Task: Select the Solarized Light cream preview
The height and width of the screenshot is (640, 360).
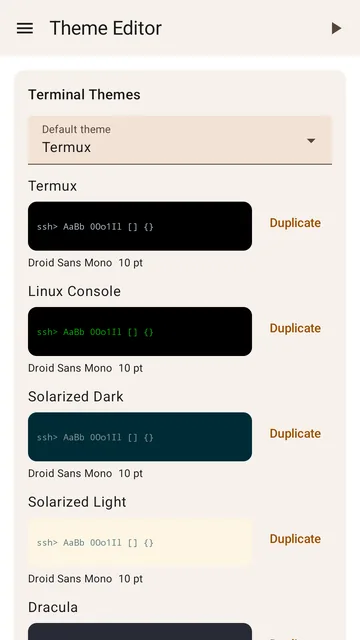Action: click(x=140, y=542)
